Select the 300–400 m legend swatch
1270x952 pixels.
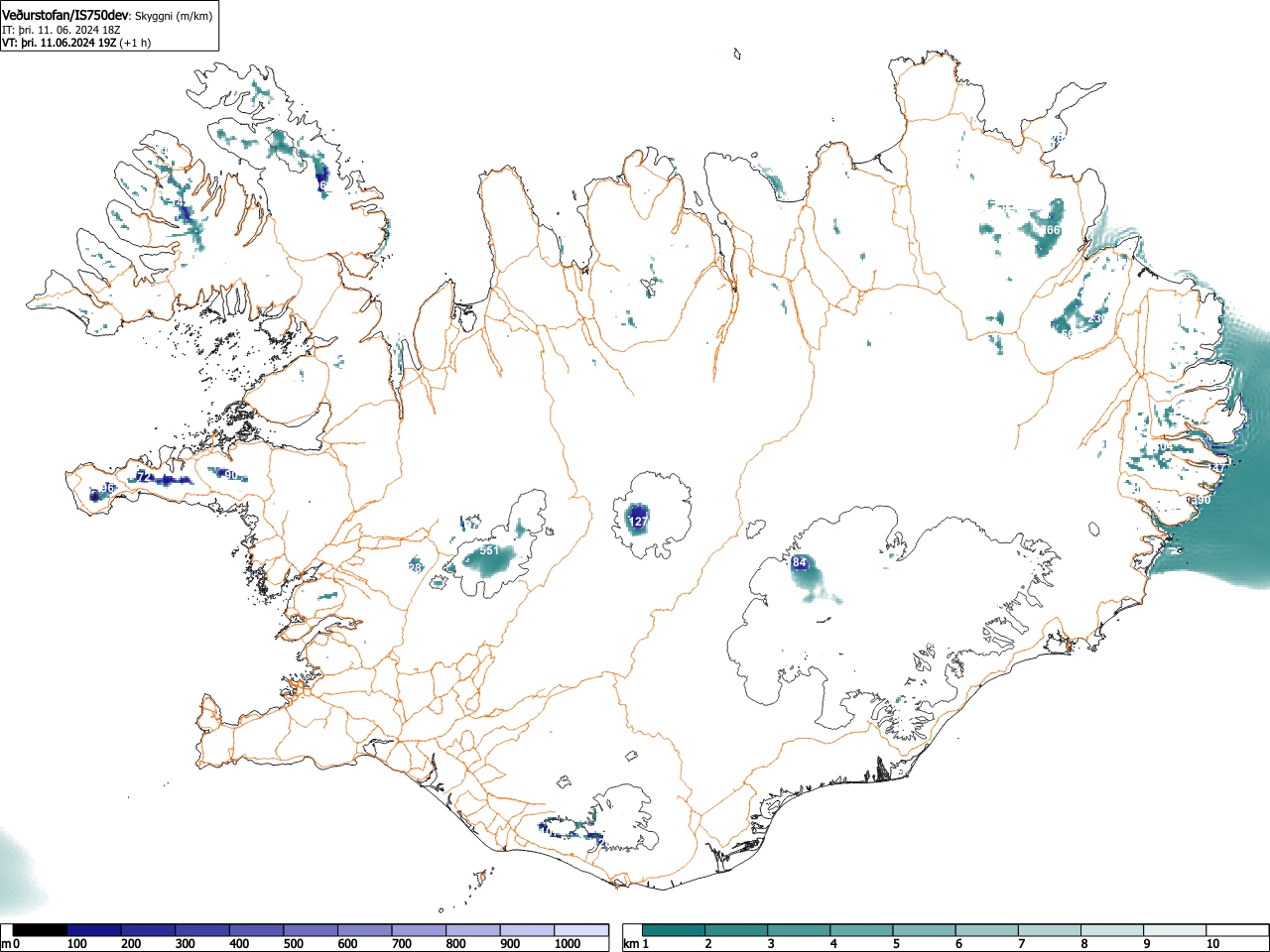tap(202, 930)
